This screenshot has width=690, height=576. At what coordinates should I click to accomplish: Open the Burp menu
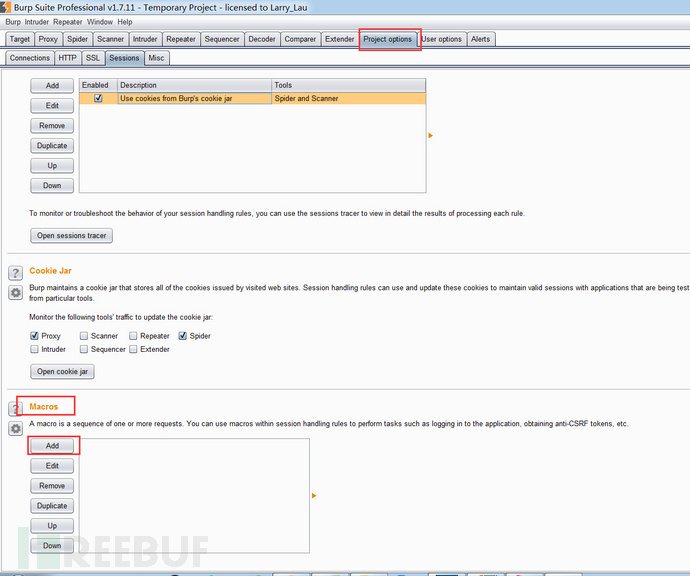pyautogui.click(x=13, y=22)
